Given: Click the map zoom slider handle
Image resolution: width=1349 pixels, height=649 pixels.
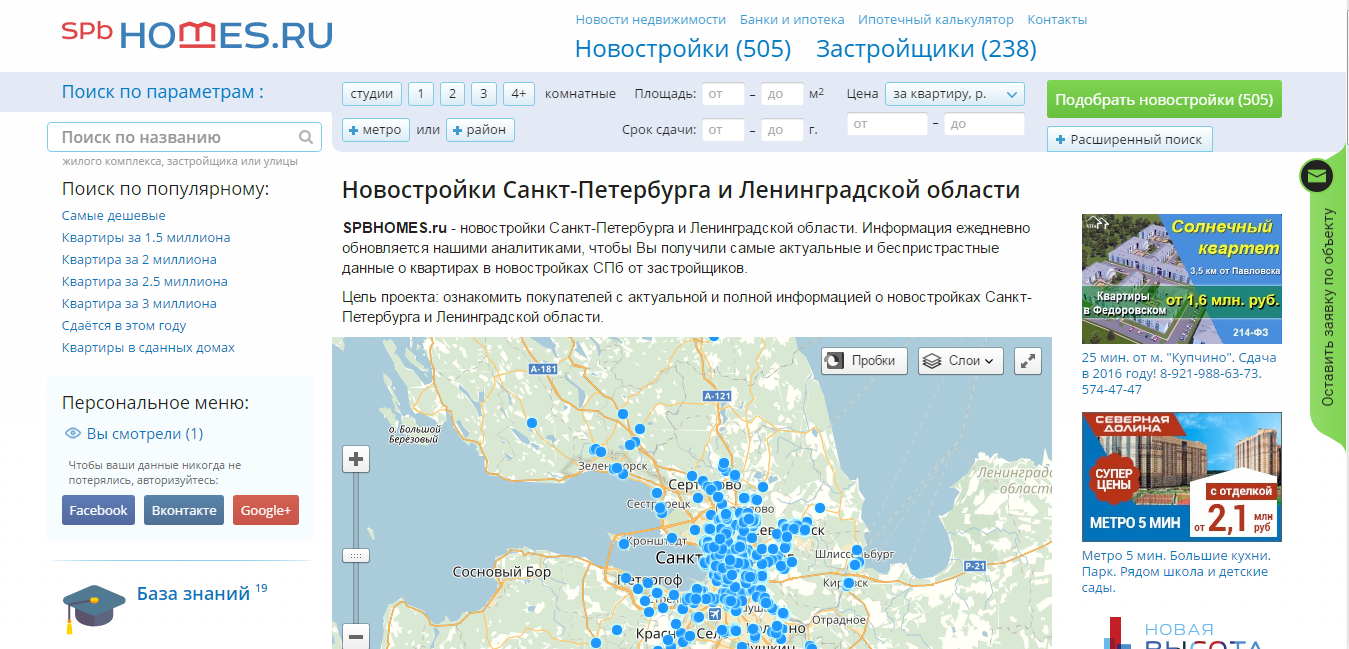Looking at the screenshot, I should [356, 555].
